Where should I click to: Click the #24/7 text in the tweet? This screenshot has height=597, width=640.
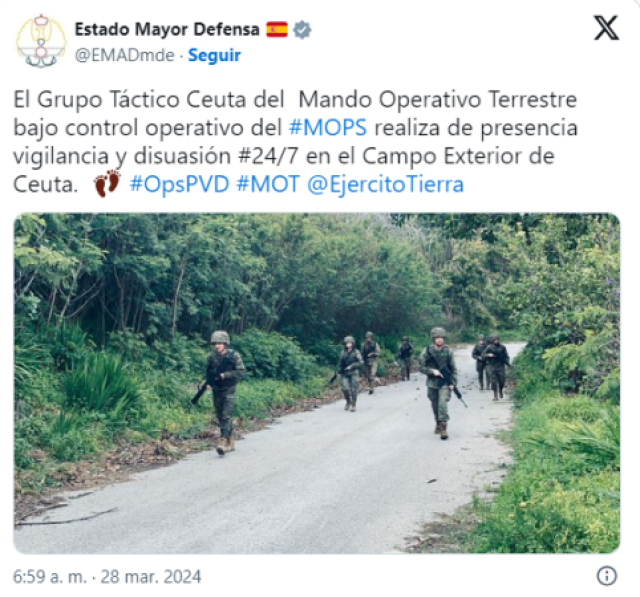(x=268, y=156)
